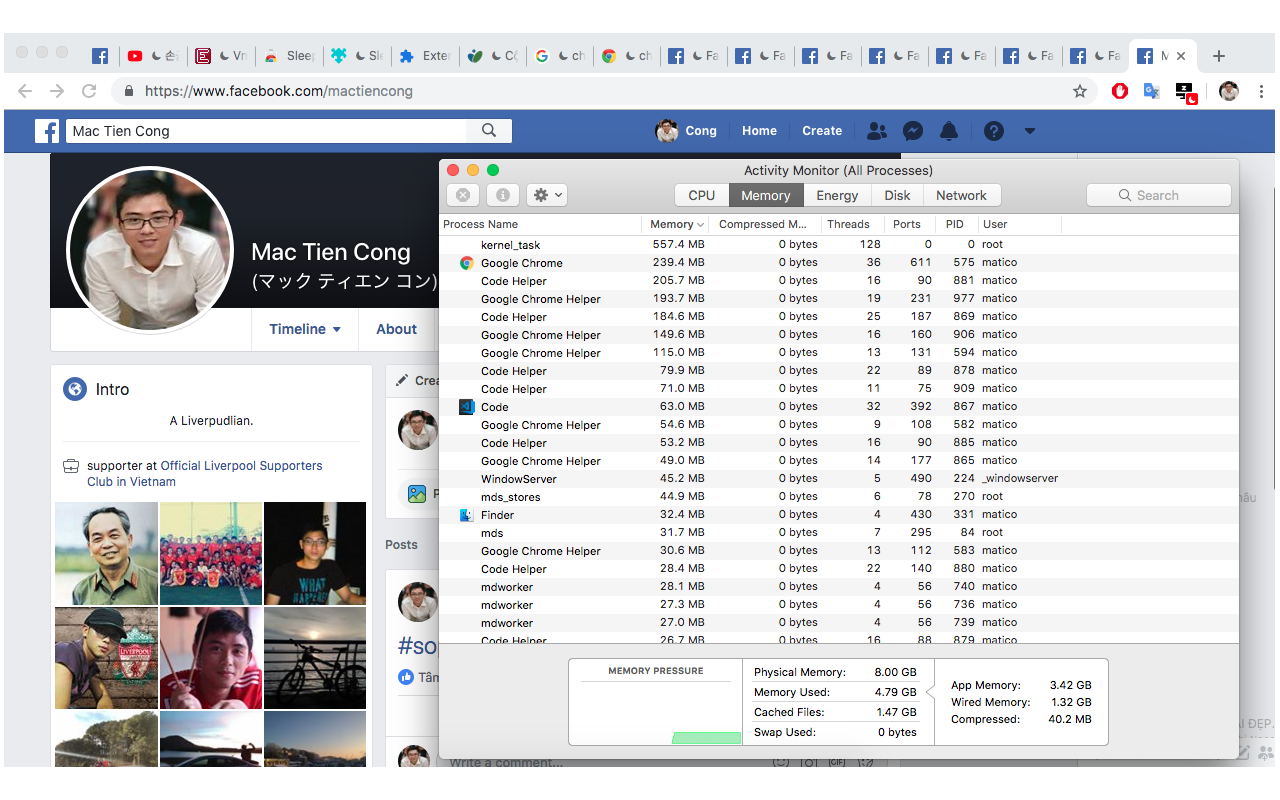1280x800 pixels.
Task: Open the Energy tab
Action: tap(837, 195)
